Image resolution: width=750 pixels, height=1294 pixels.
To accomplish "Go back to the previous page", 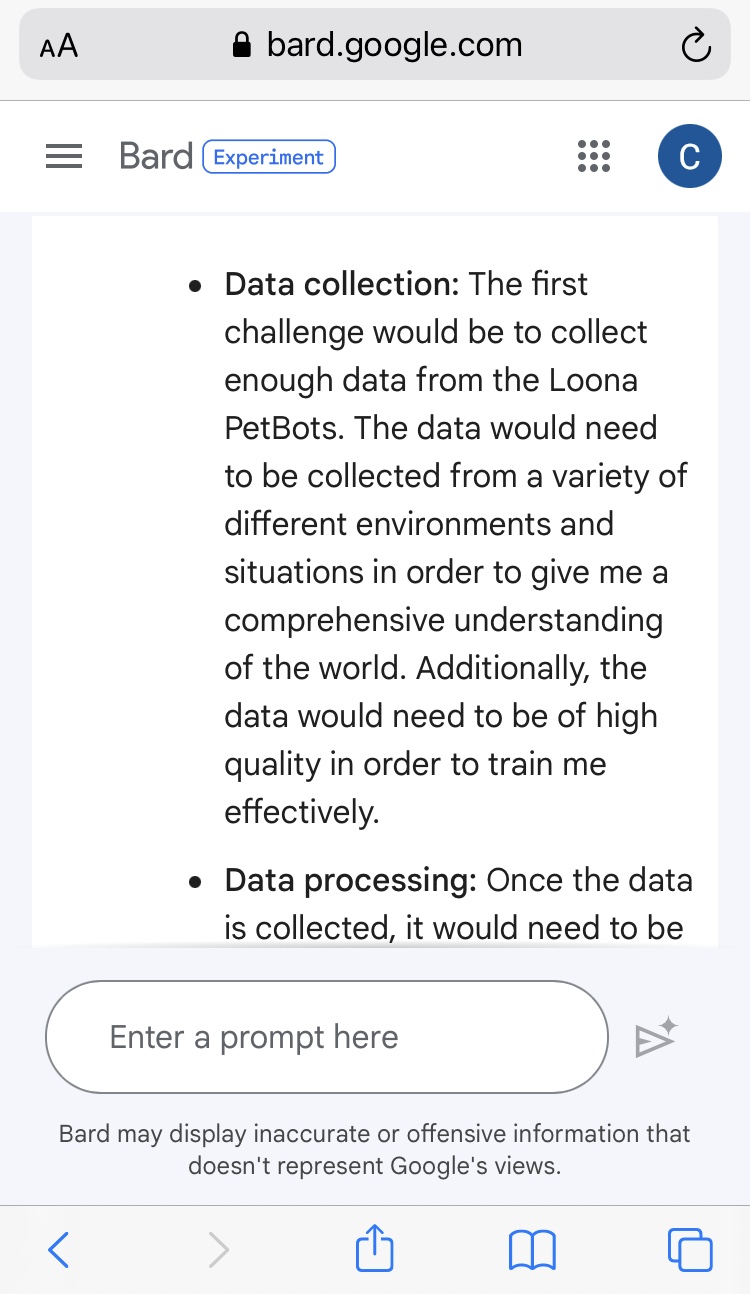I will 59,1250.
